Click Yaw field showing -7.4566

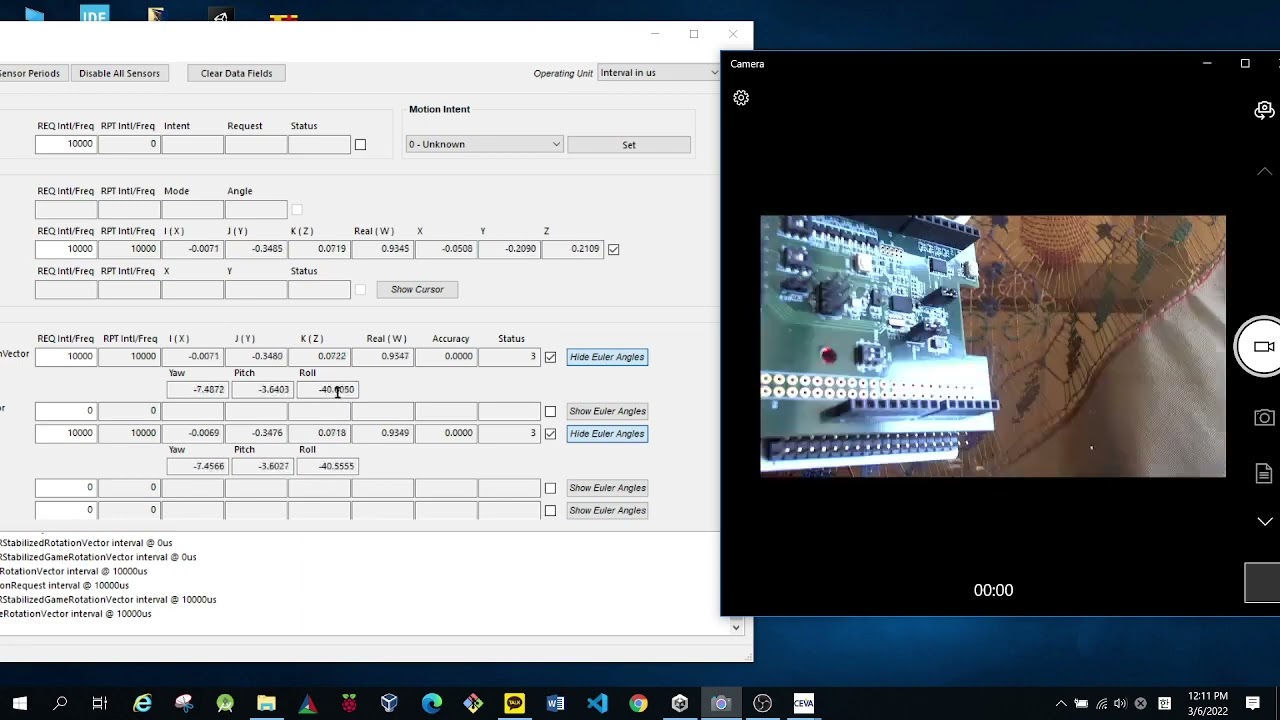(196, 466)
